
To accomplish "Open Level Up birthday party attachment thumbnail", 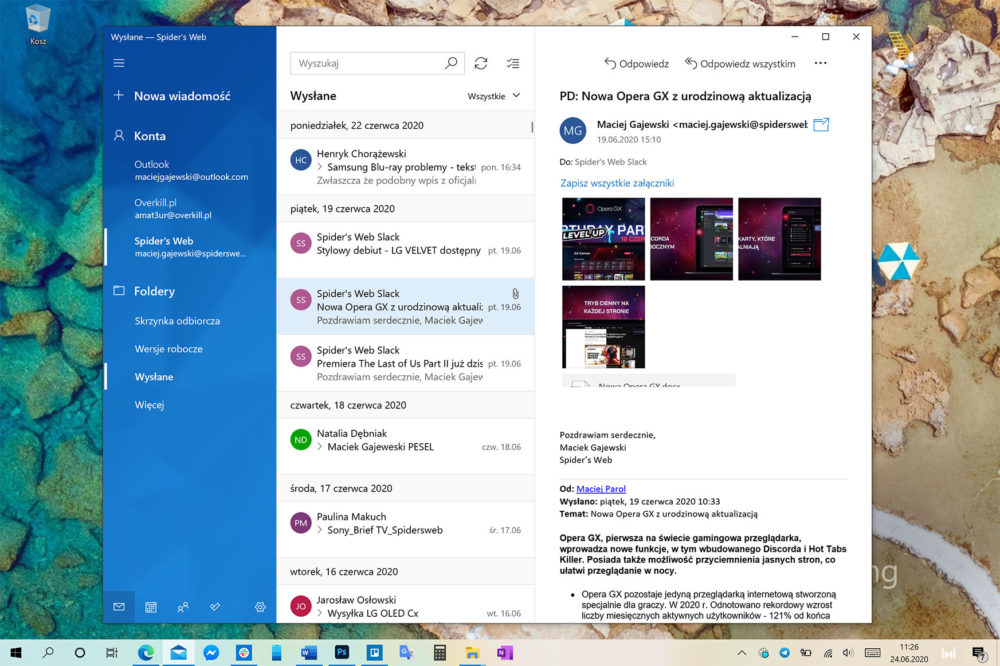I will (x=603, y=239).
